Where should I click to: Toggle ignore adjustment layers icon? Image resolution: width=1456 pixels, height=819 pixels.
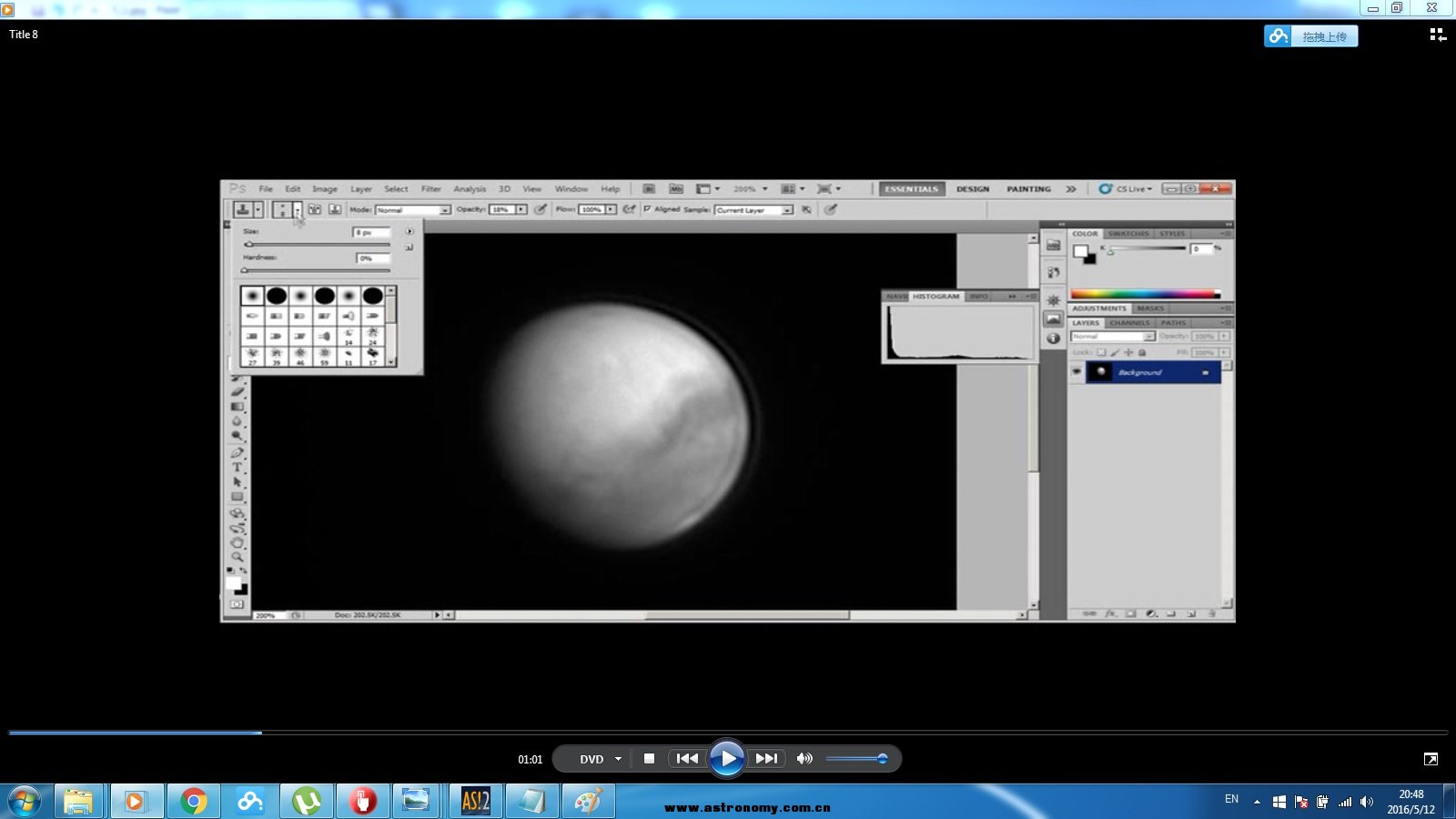click(x=806, y=209)
